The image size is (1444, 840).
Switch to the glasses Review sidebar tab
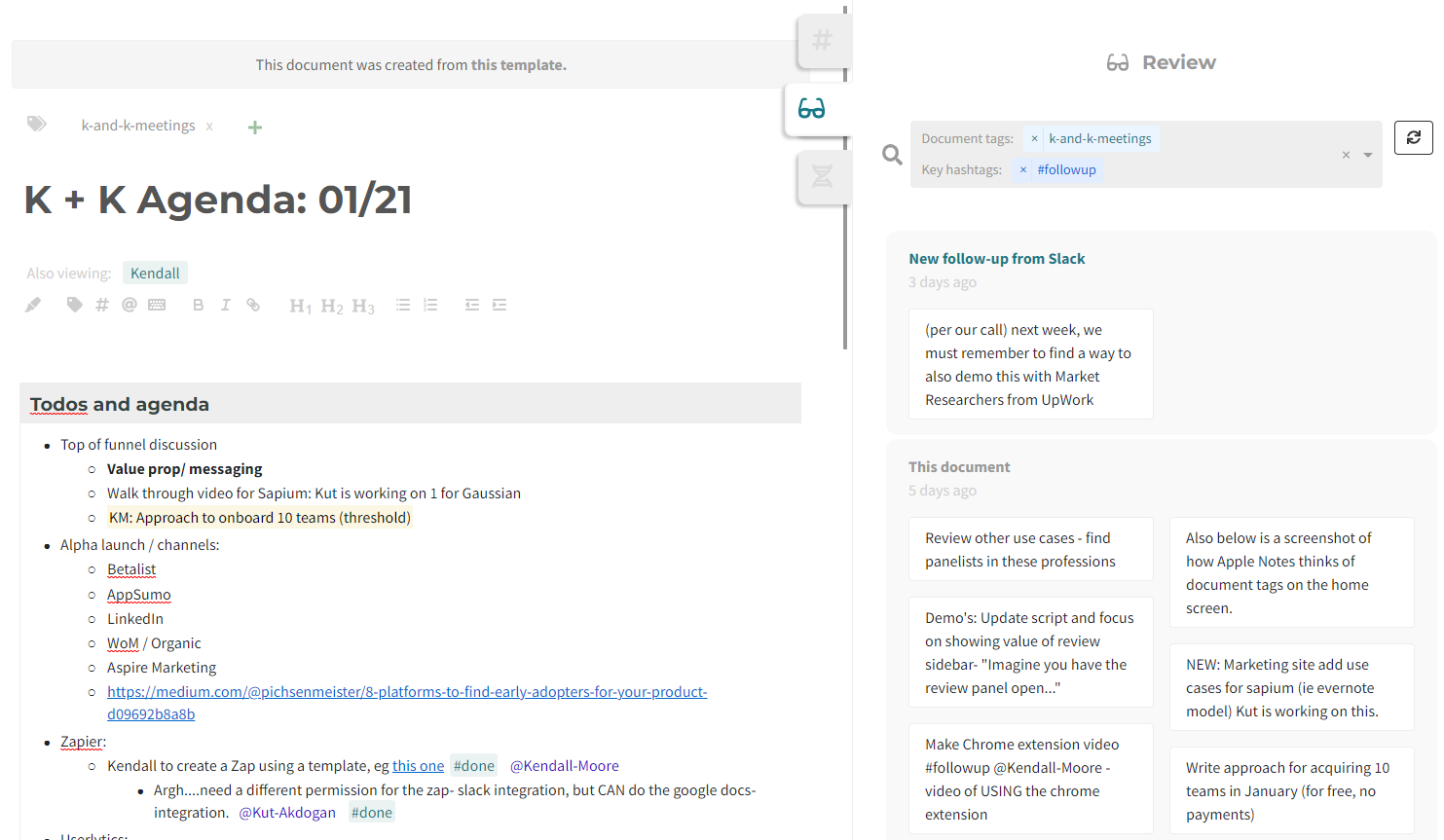812,108
